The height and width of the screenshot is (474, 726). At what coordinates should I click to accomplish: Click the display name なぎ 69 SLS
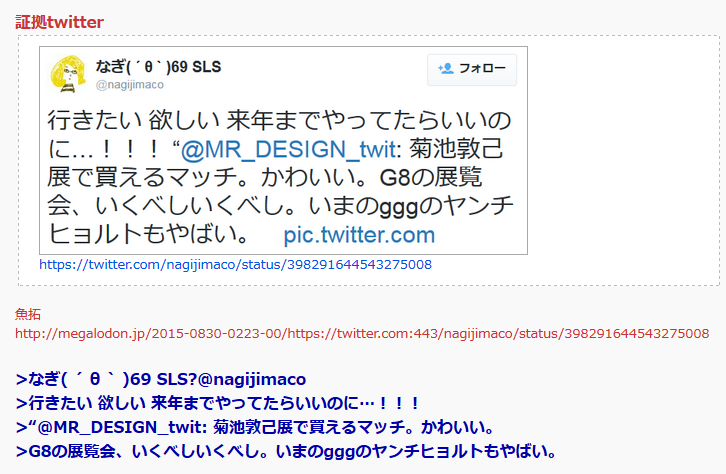point(158,67)
